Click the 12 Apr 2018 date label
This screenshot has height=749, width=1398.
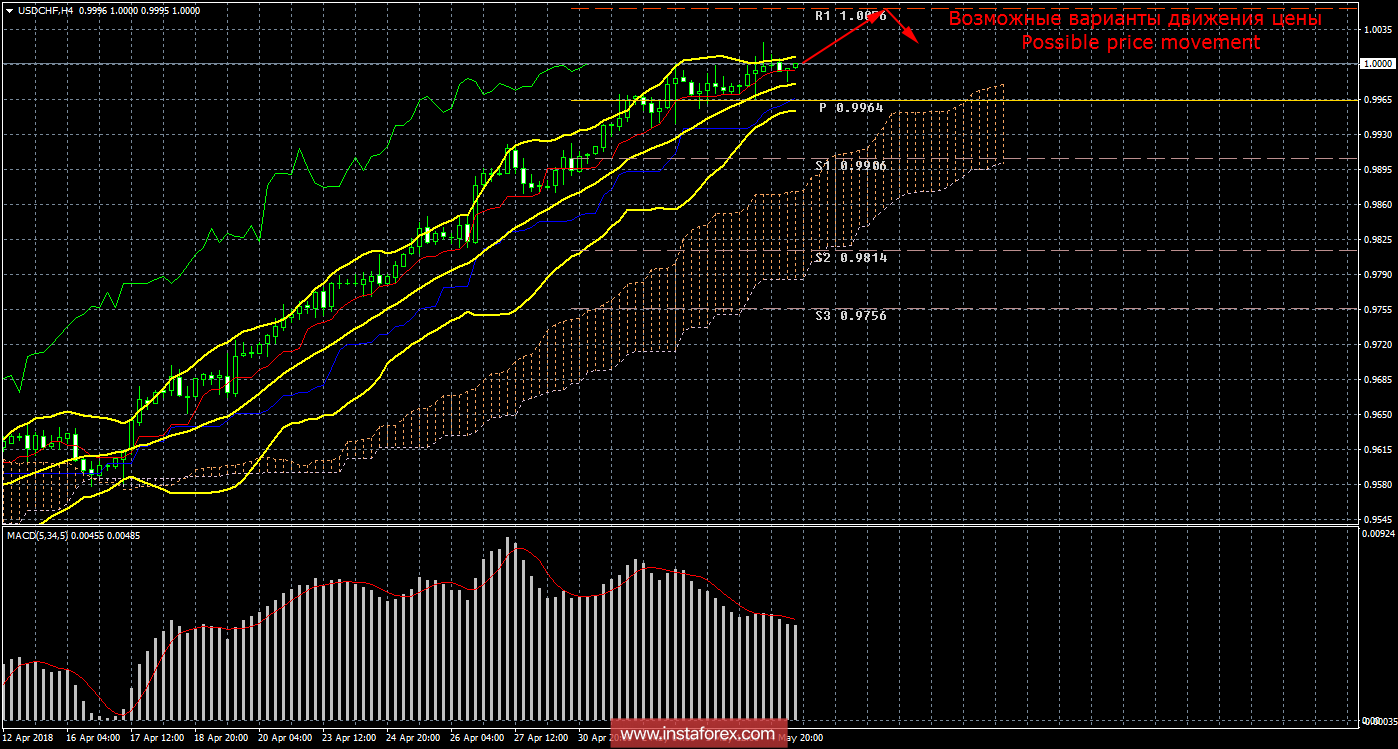pyautogui.click(x=29, y=737)
